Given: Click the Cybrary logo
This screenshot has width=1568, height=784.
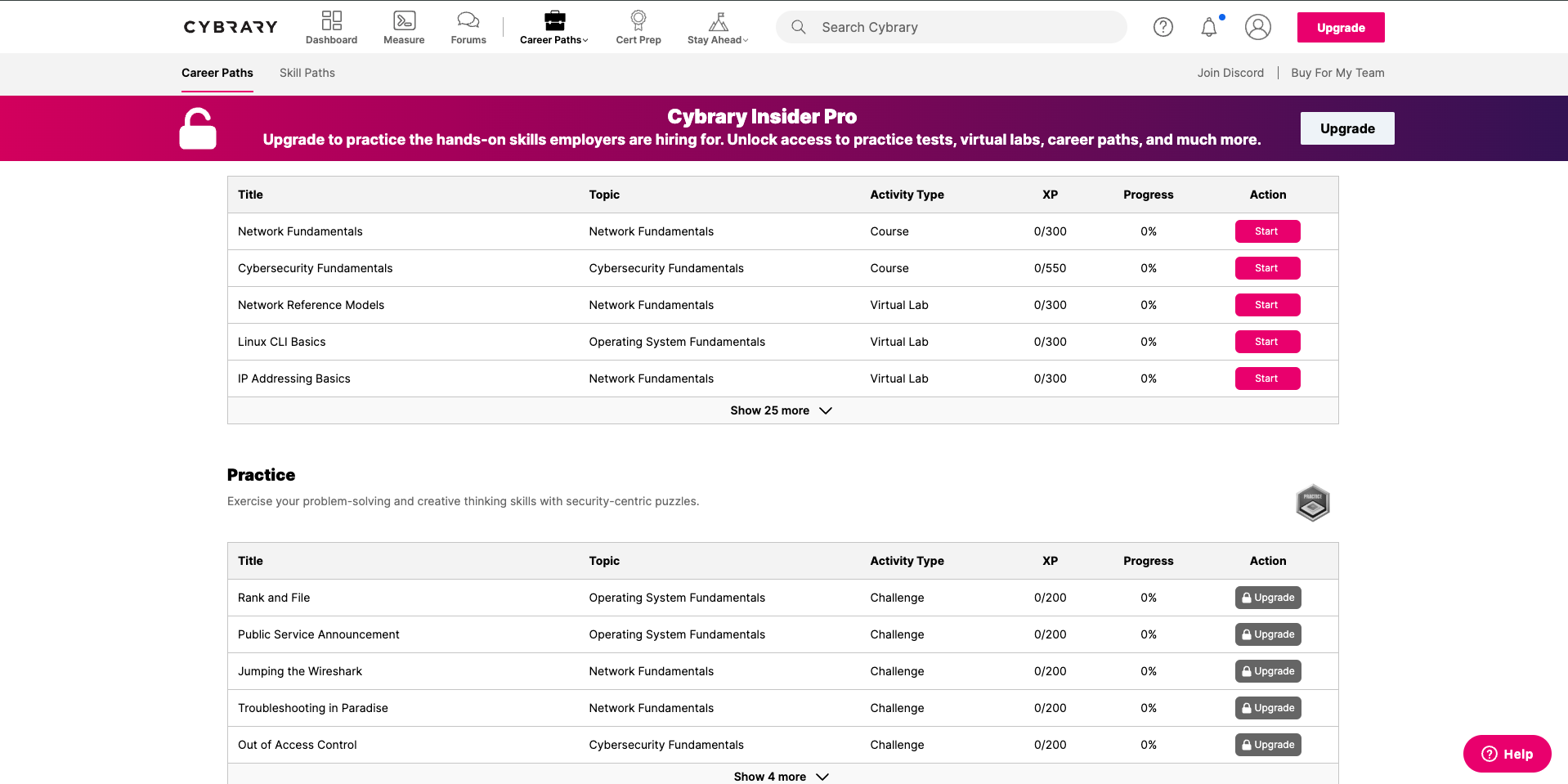Looking at the screenshot, I should tap(231, 27).
